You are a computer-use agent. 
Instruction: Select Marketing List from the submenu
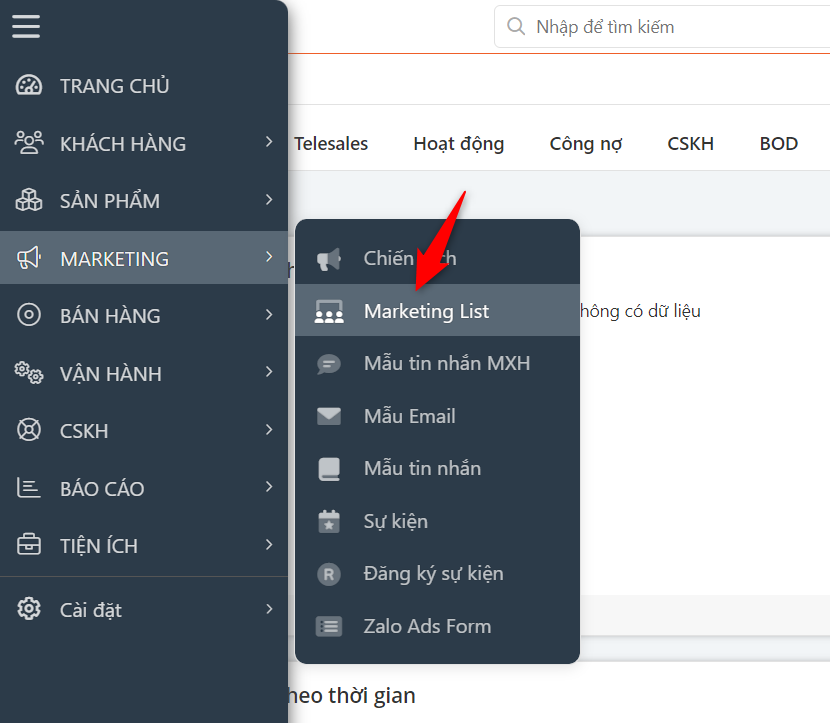tap(424, 310)
